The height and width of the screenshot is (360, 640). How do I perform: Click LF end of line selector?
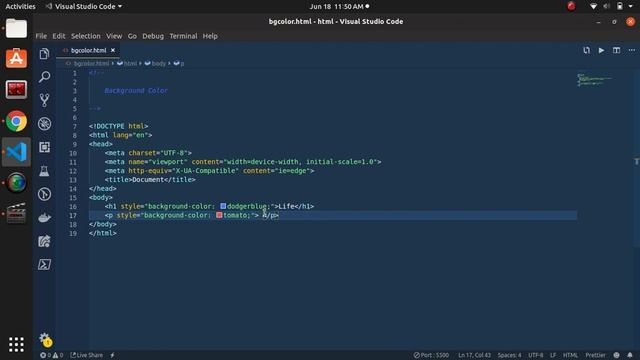point(553,355)
